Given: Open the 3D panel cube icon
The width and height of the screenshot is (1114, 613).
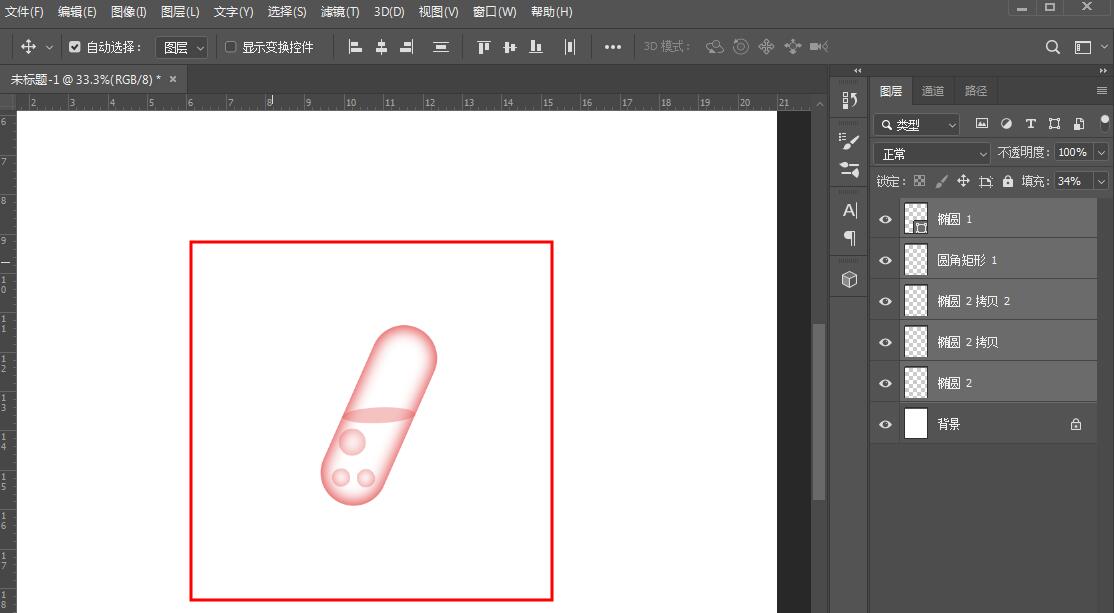Looking at the screenshot, I should (848, 280).
